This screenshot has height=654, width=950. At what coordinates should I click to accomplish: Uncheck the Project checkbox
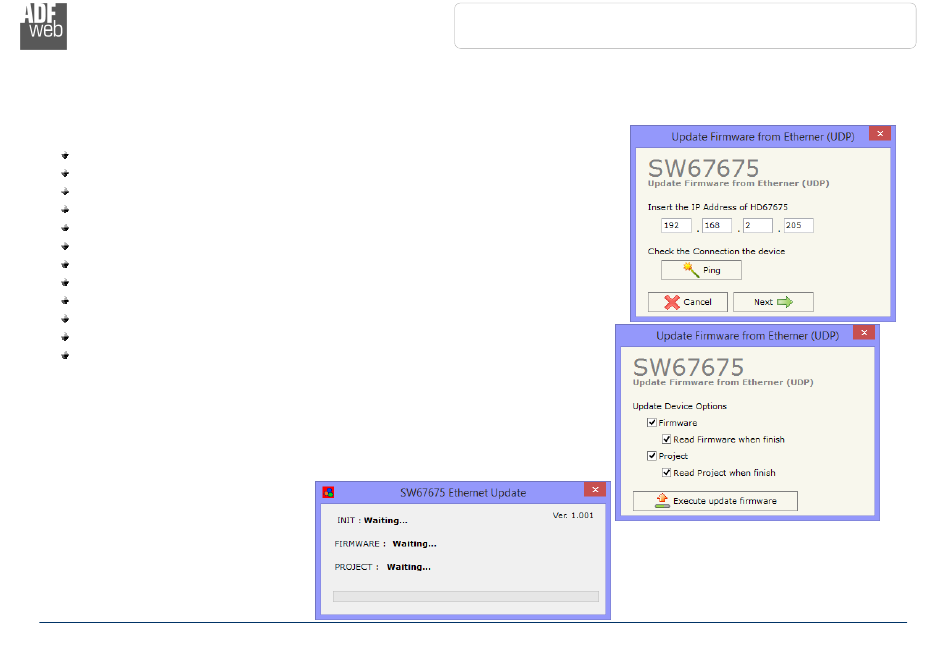[x=652, y=456]
